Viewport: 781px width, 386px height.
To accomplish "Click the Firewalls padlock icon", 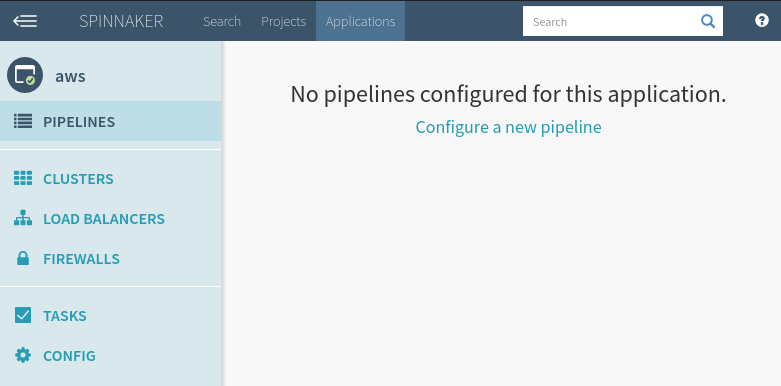I will (23, 258).
